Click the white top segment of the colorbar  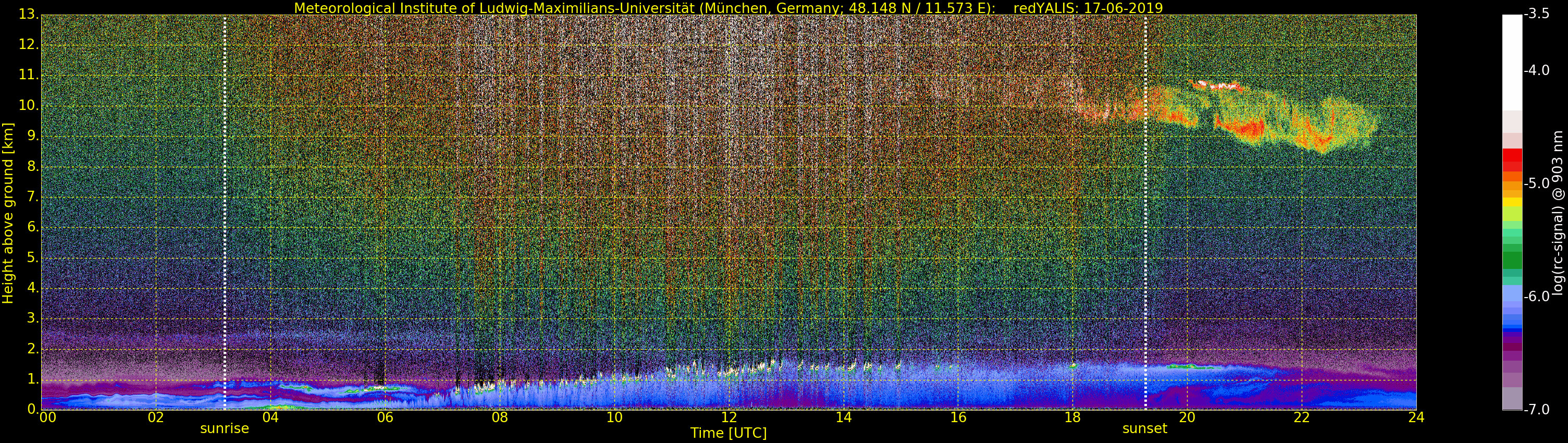tap(1512, 62)
